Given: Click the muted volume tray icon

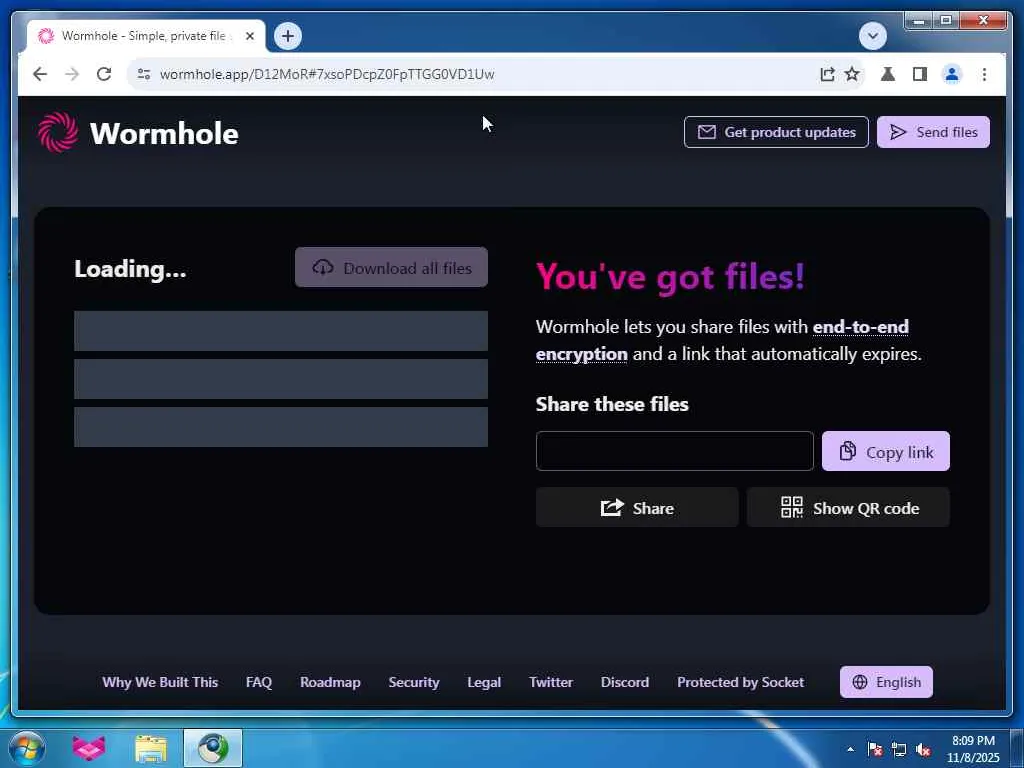Looking at the screenshot, I should [x=923, y=749].
